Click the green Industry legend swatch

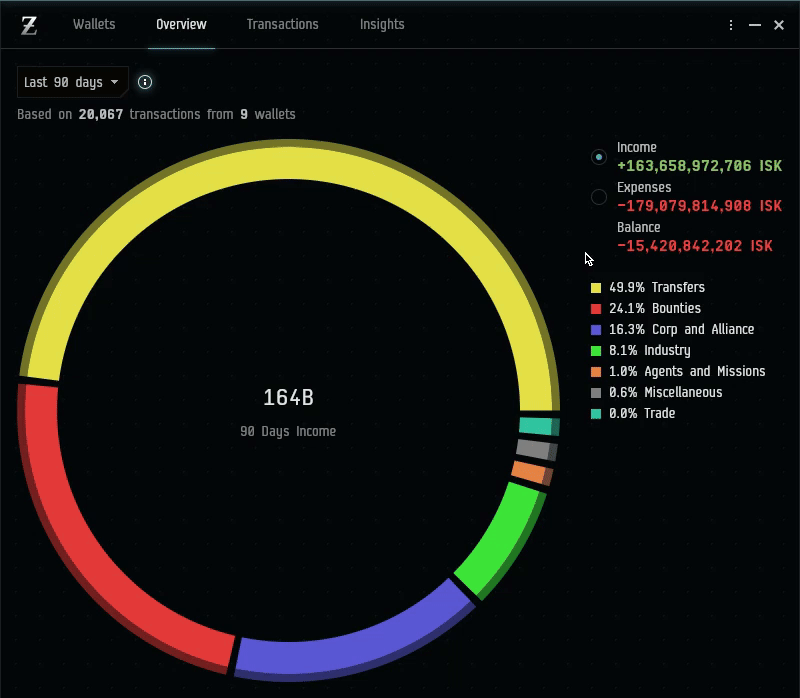click(x=596, y=351)
